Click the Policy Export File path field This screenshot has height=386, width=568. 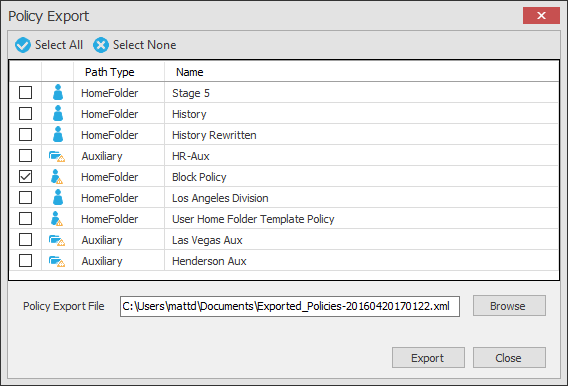tap(290, 306)
